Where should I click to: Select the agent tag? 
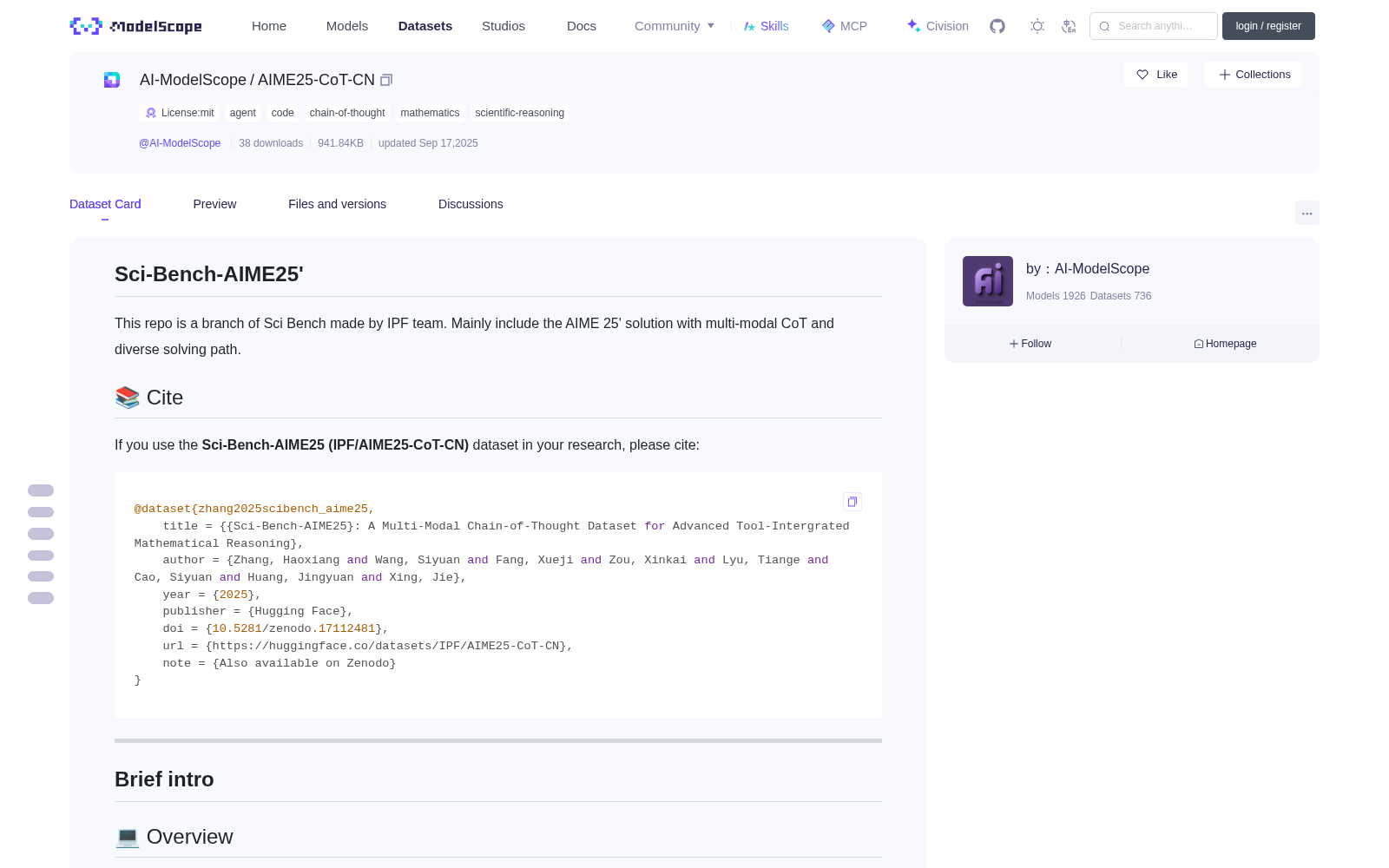coord(243,113)
